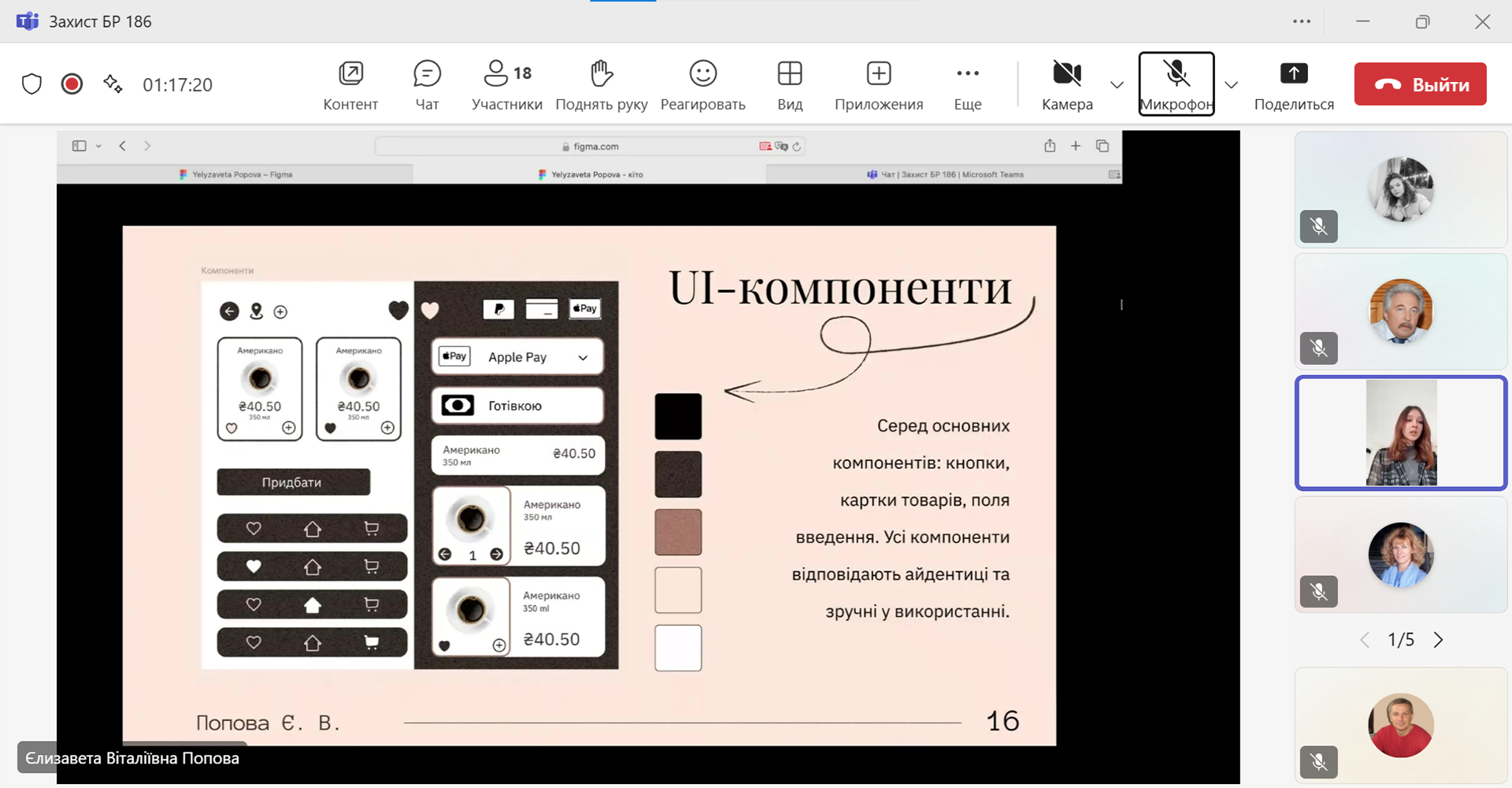Toggle the Камера on or off
The height and width of the screenshot is (788, 1512).
click(1067, 84)
